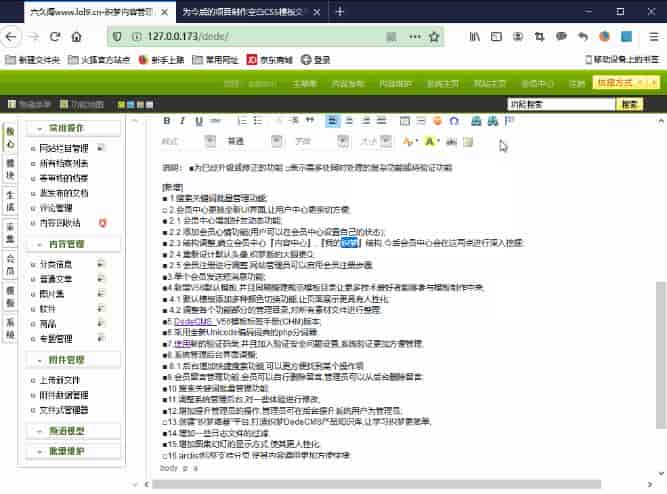Click the background highlight color icon
Screen dimensions: 667x494
(431, 141)
